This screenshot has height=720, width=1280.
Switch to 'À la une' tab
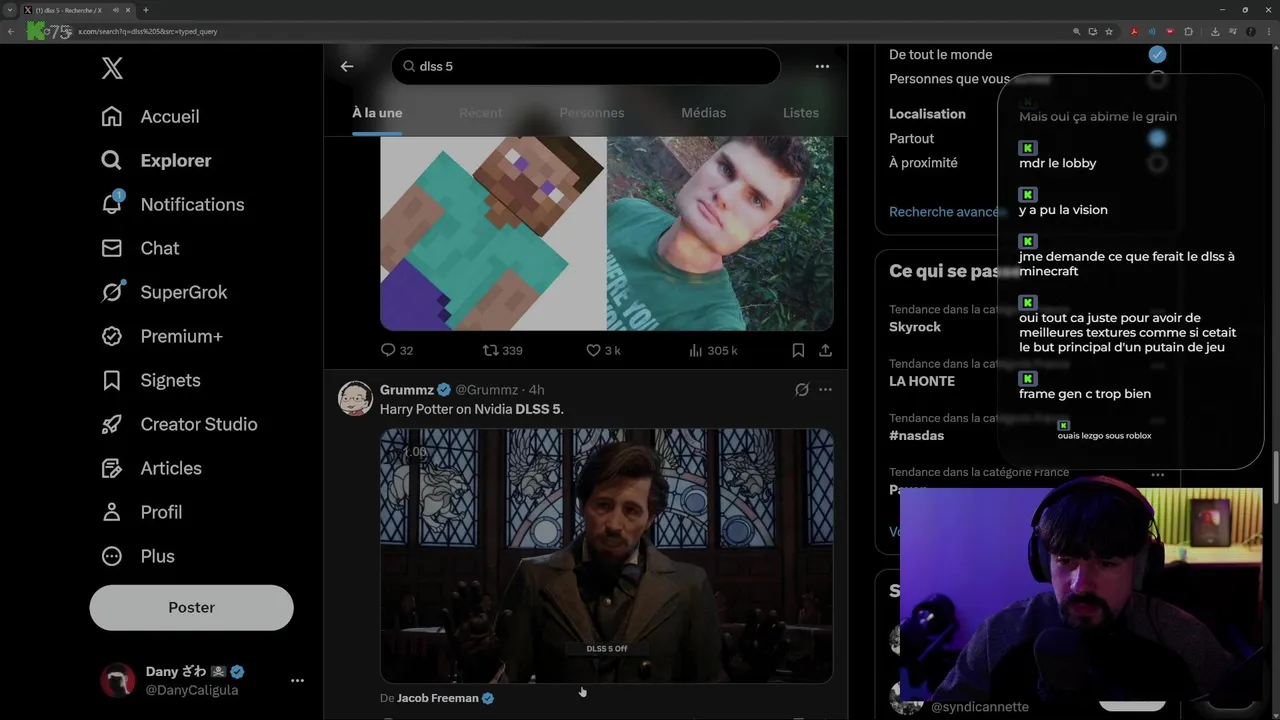[x=377, y=113]
